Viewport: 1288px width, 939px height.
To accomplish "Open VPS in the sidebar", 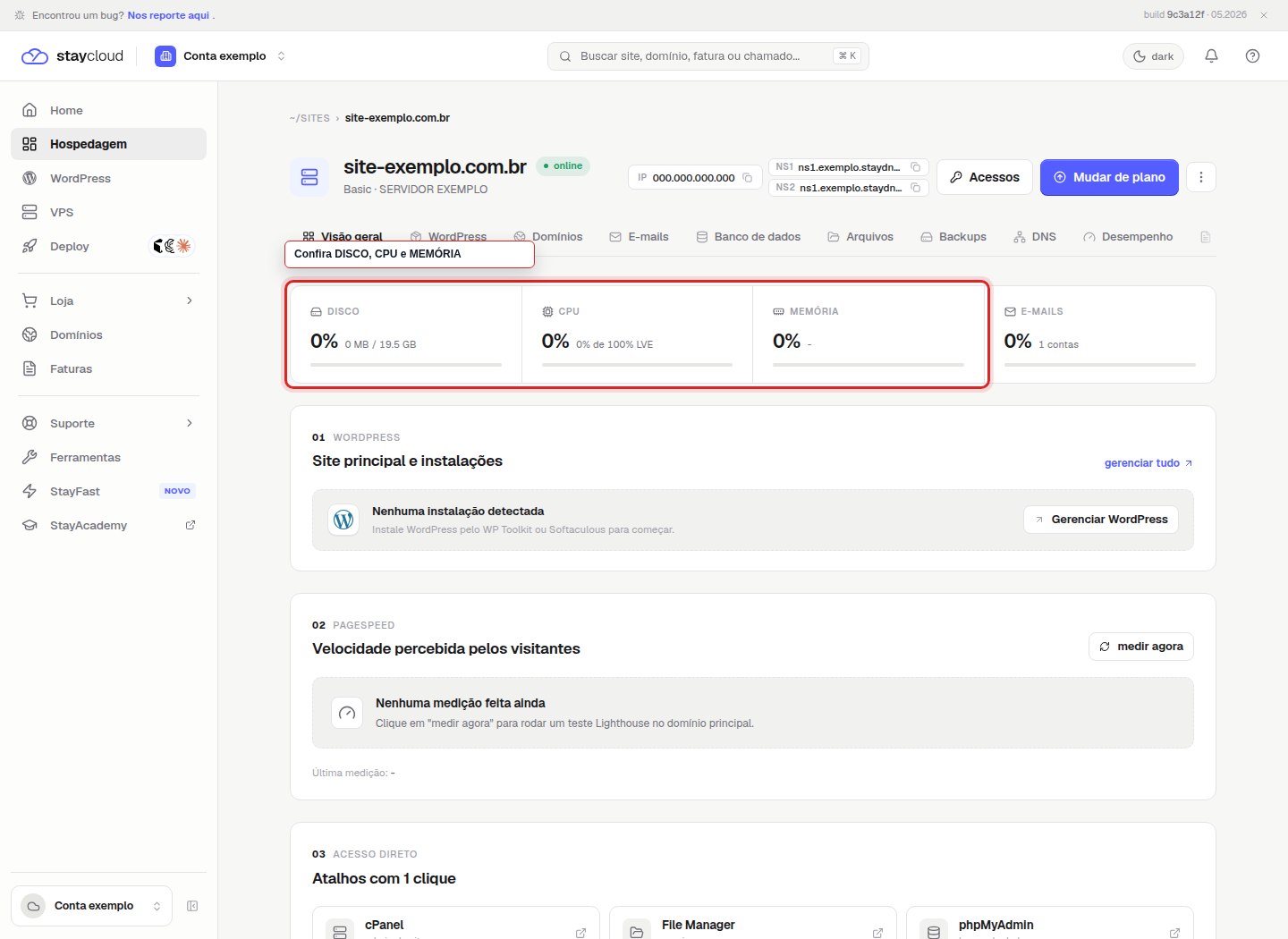I will coord(108,212).
